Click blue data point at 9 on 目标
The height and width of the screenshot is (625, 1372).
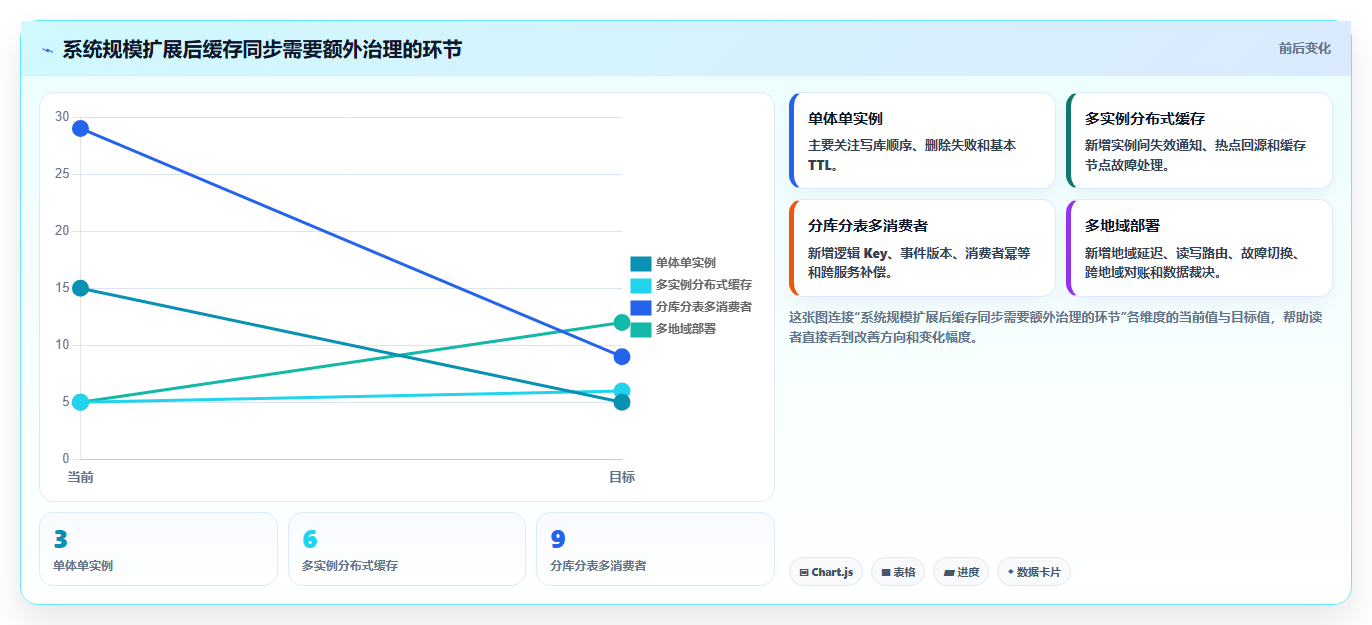click(622, 356)
